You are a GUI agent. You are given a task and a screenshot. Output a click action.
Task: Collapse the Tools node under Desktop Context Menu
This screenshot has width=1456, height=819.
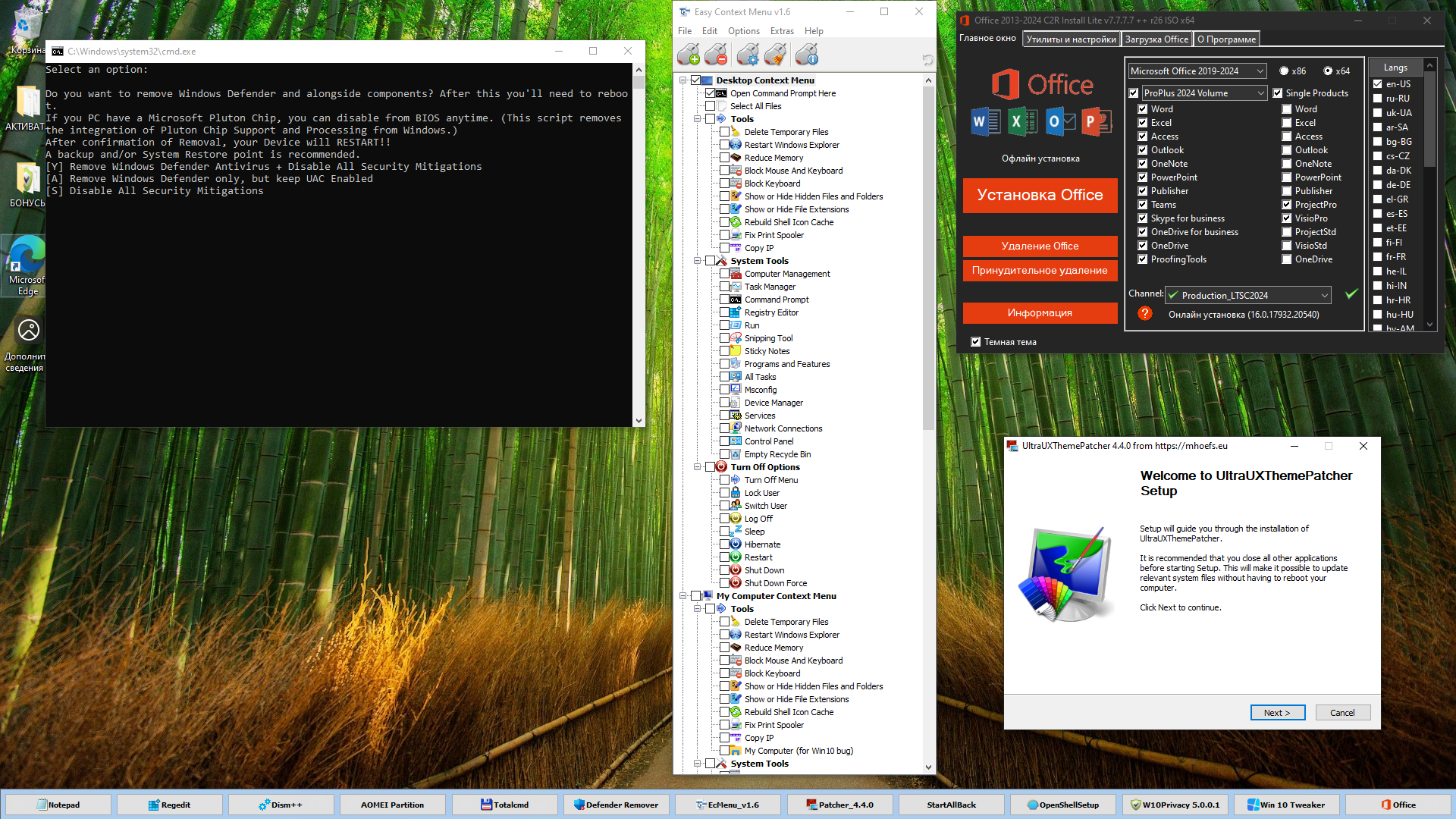click(x=698, y=119)
